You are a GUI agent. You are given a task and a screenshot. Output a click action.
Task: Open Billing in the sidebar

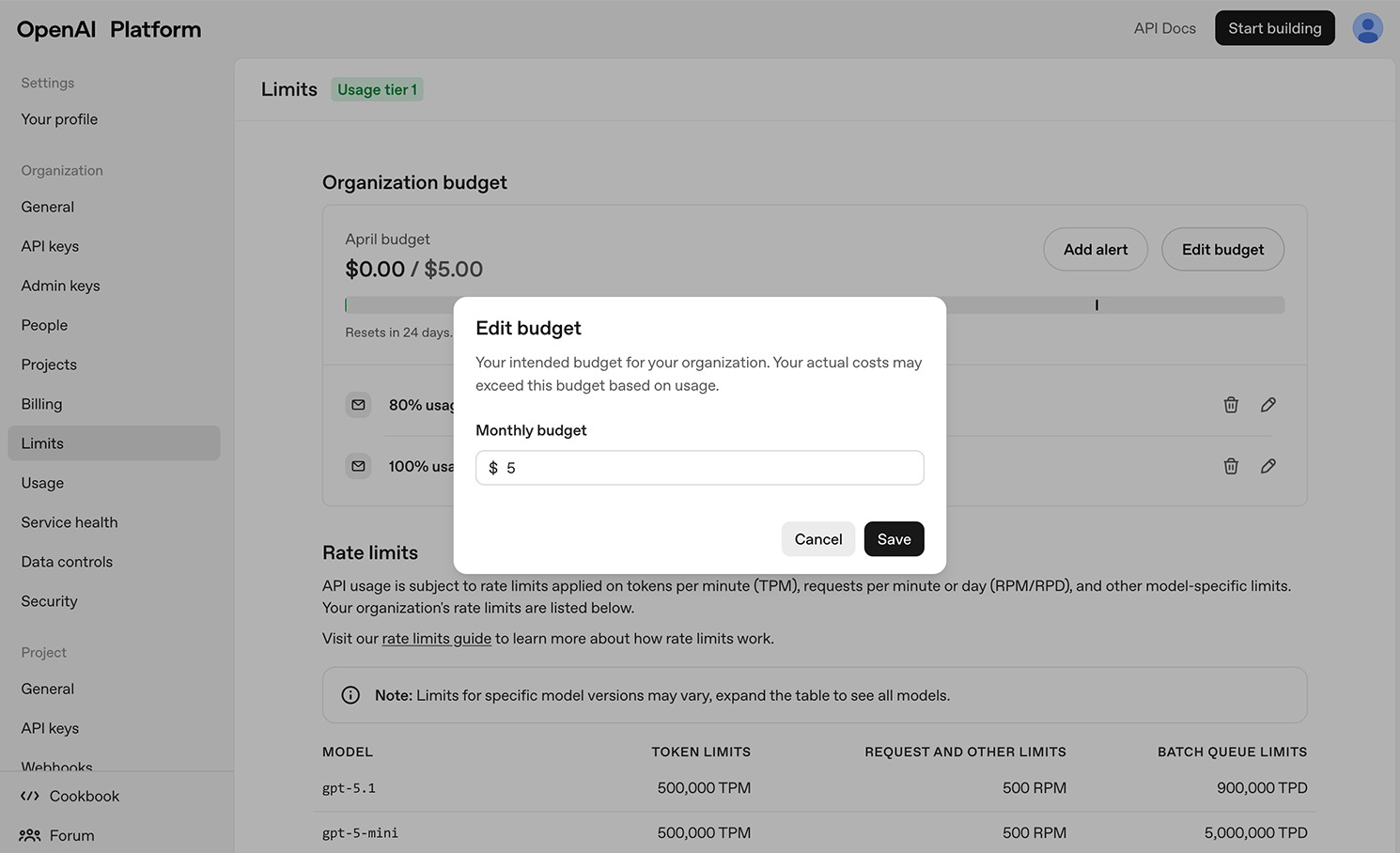(x=41, y=404)
